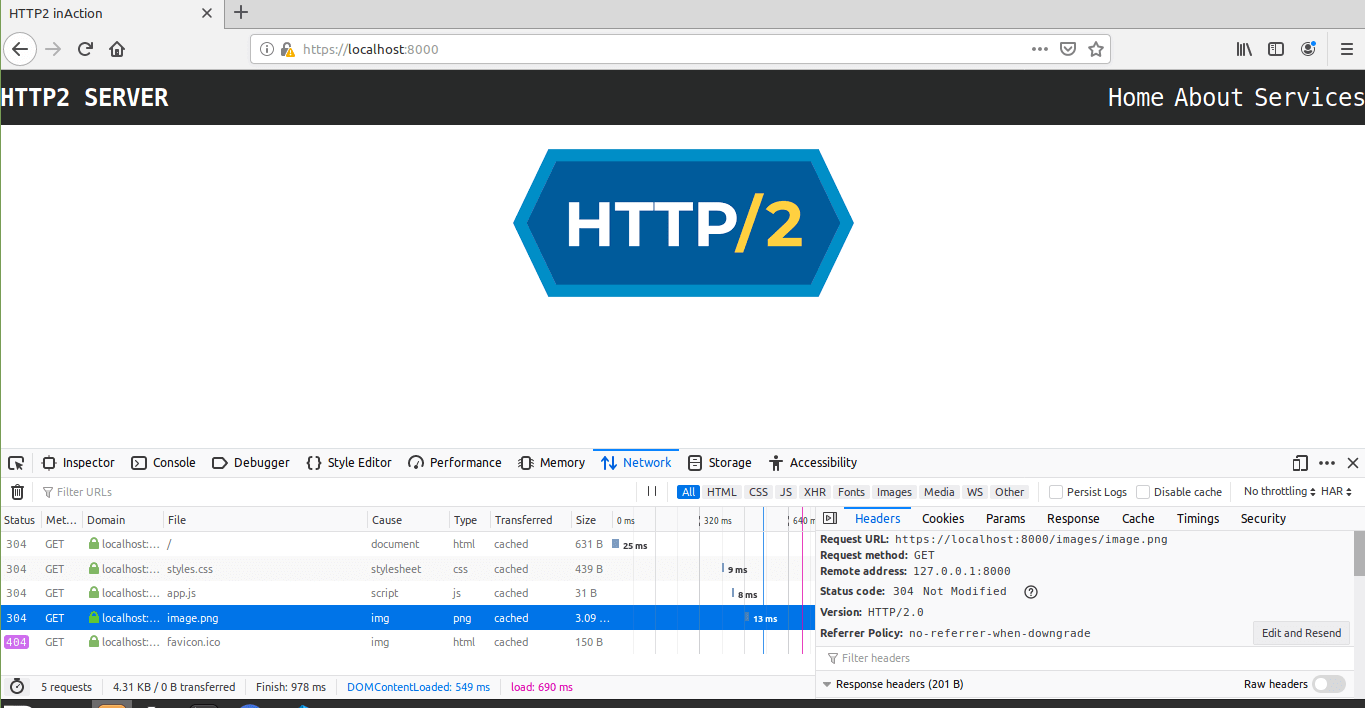The height and width of the screenshot is (708, 1365).
Task: Go to the browser Home page icon
Action: point(117,49)
